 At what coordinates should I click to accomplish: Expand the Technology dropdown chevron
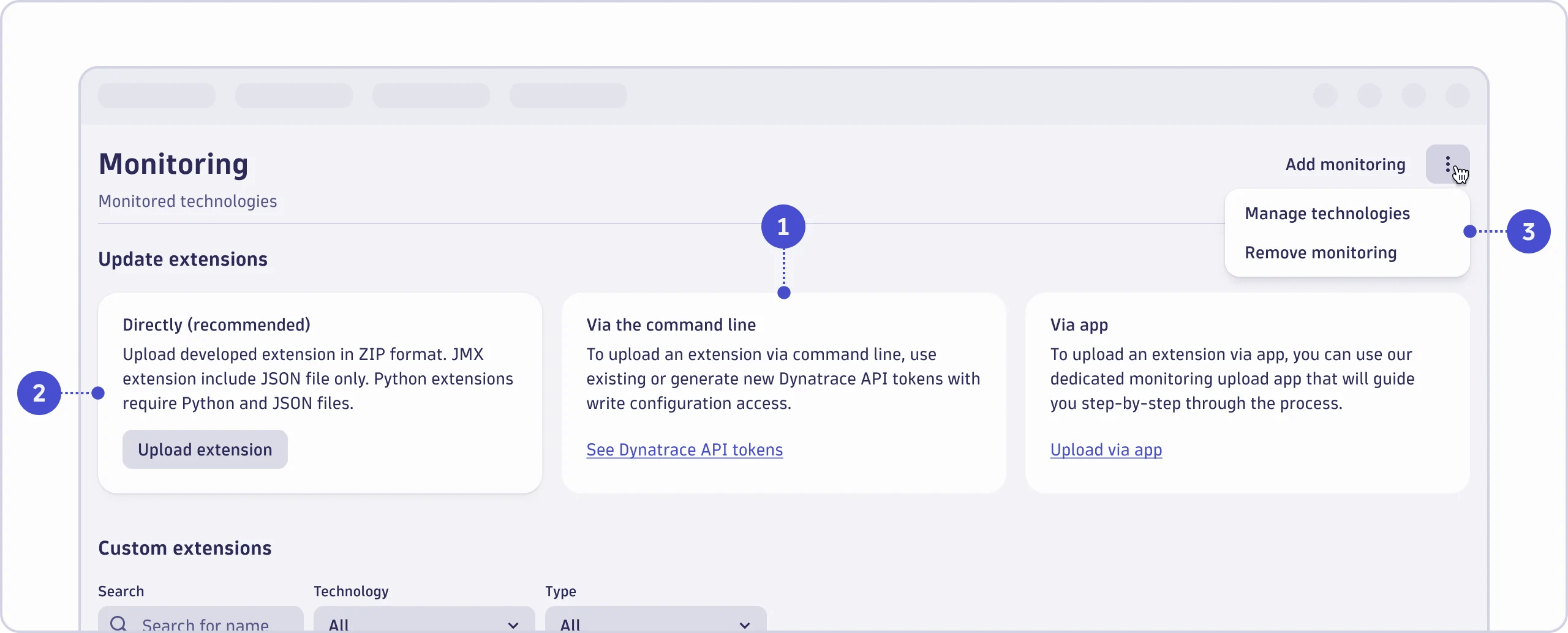[513, 625]
